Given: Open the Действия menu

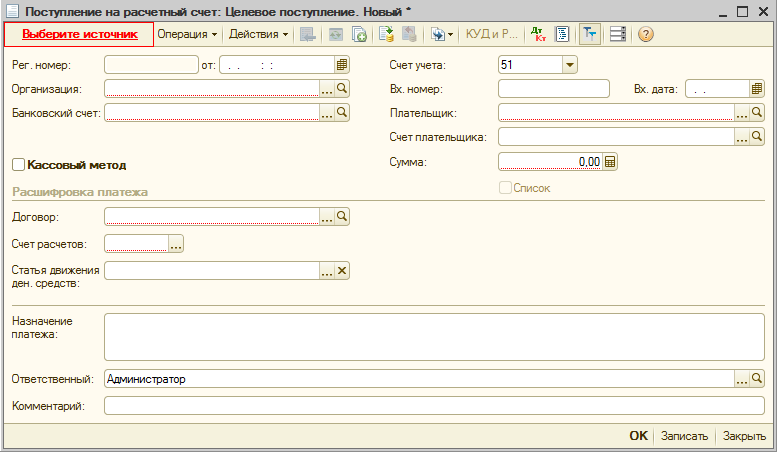Looking at the screenshot, I should (x=258, y=34).
